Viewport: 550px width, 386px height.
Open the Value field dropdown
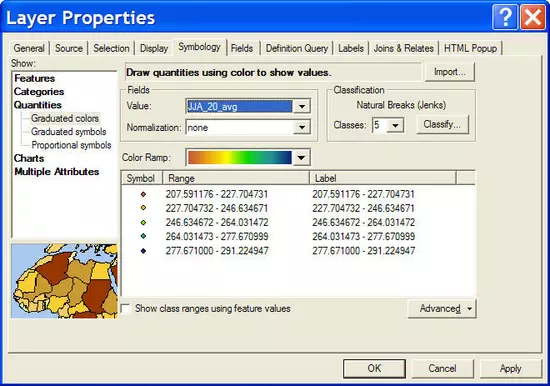click(x=302, y=106)
